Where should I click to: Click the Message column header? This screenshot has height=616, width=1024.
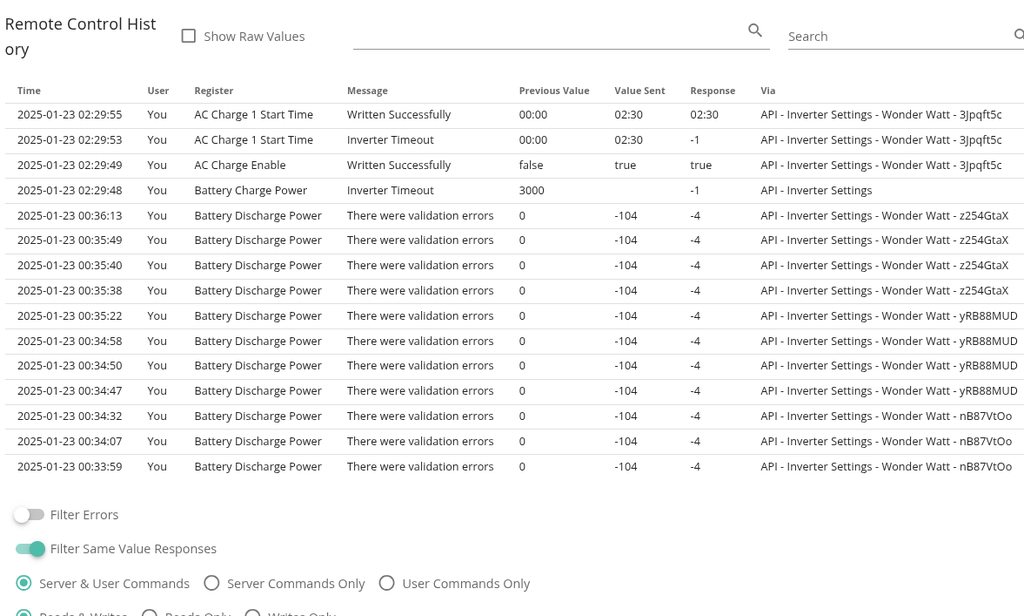click(367, 91)
